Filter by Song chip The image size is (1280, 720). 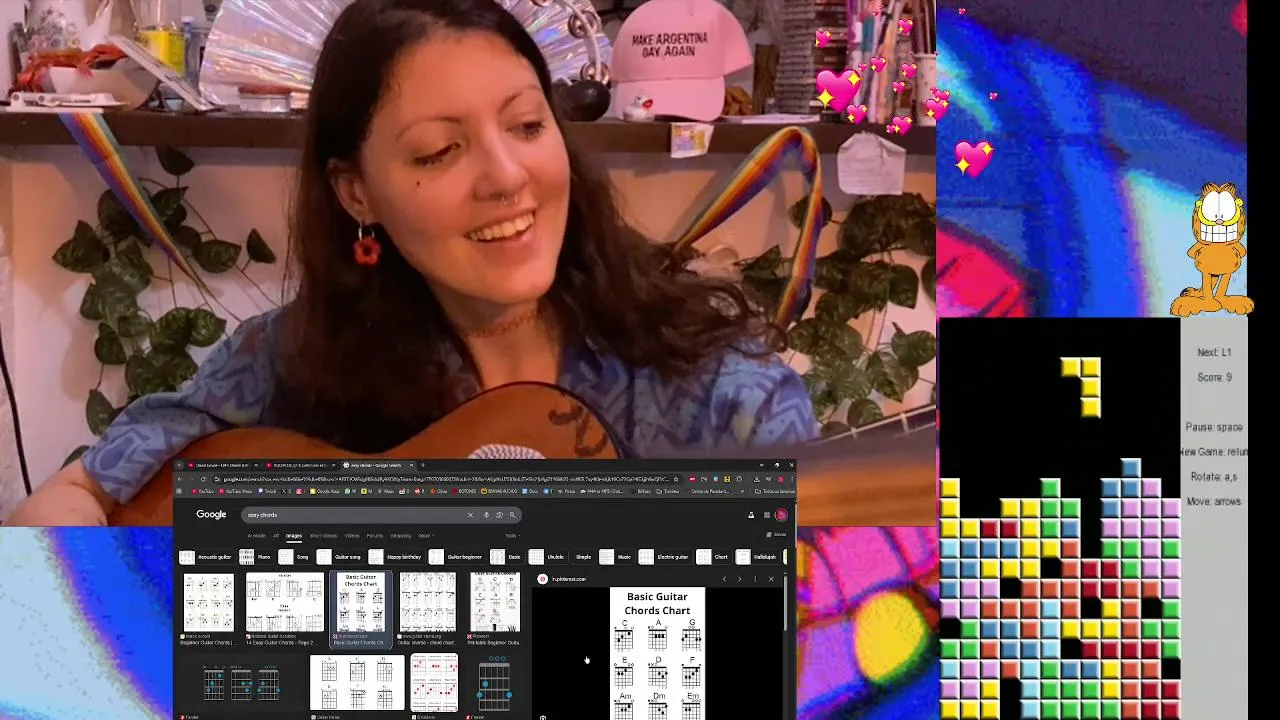tap(295, 556)
